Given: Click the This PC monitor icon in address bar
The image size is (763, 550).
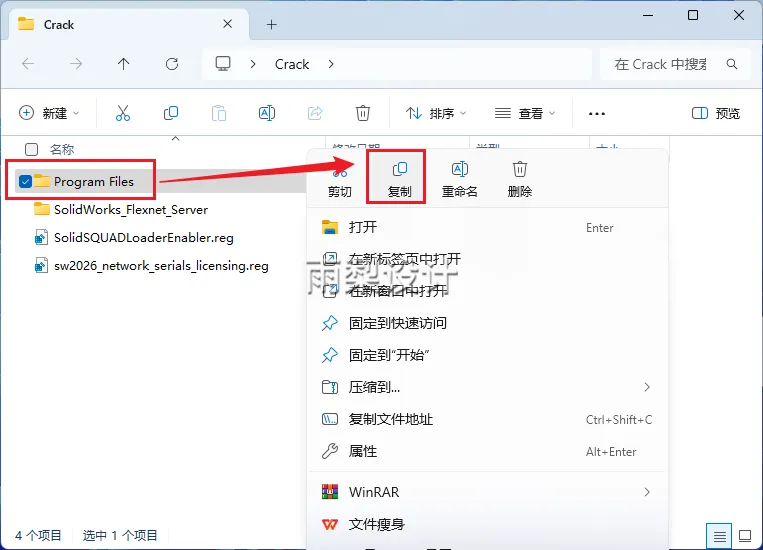Looking at the screenshot, I should click(223, 64).
